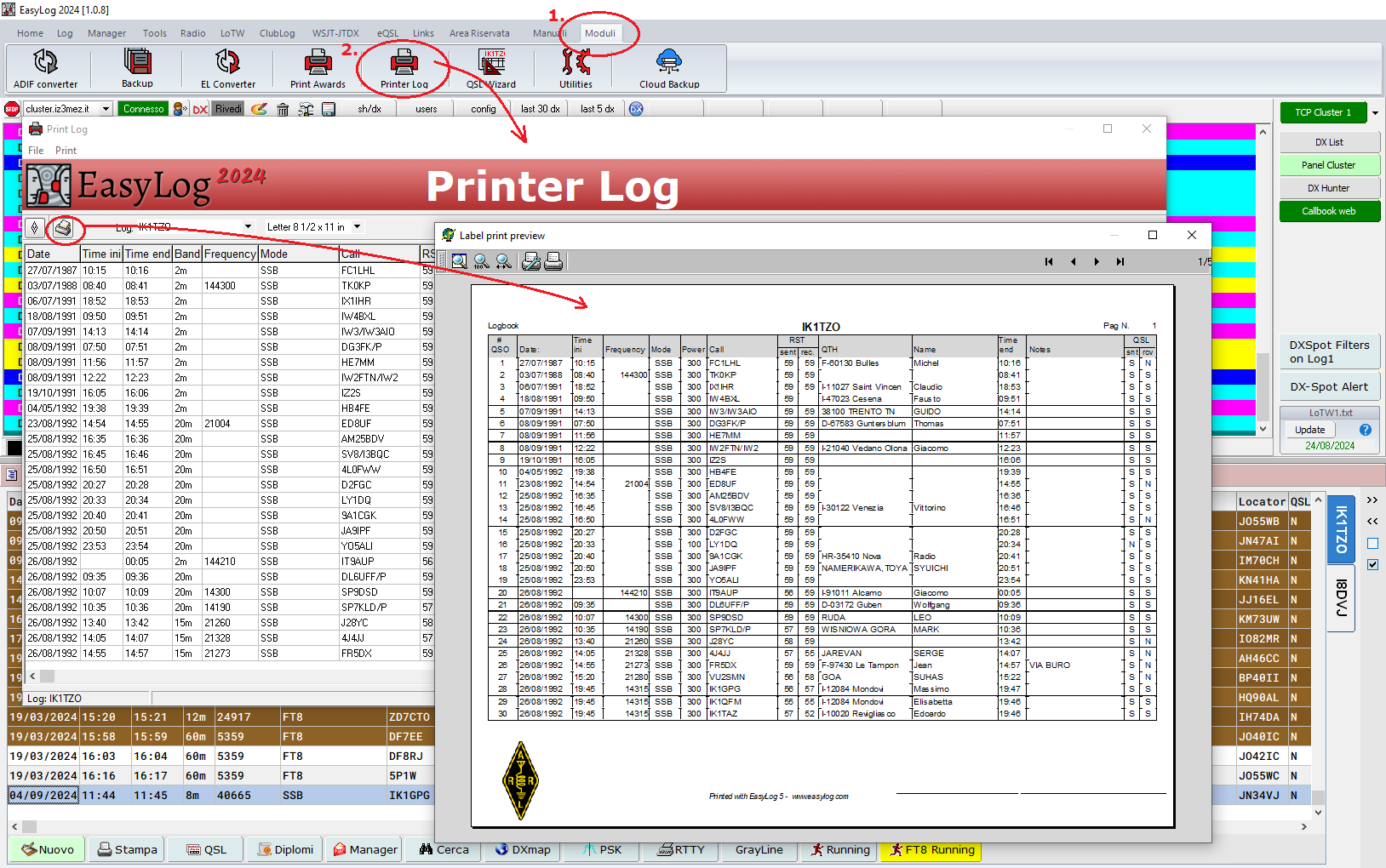Viewport: 1386px width, 868px height.
Task: Toggle the Connesso connection status
Action: (143, 108)
